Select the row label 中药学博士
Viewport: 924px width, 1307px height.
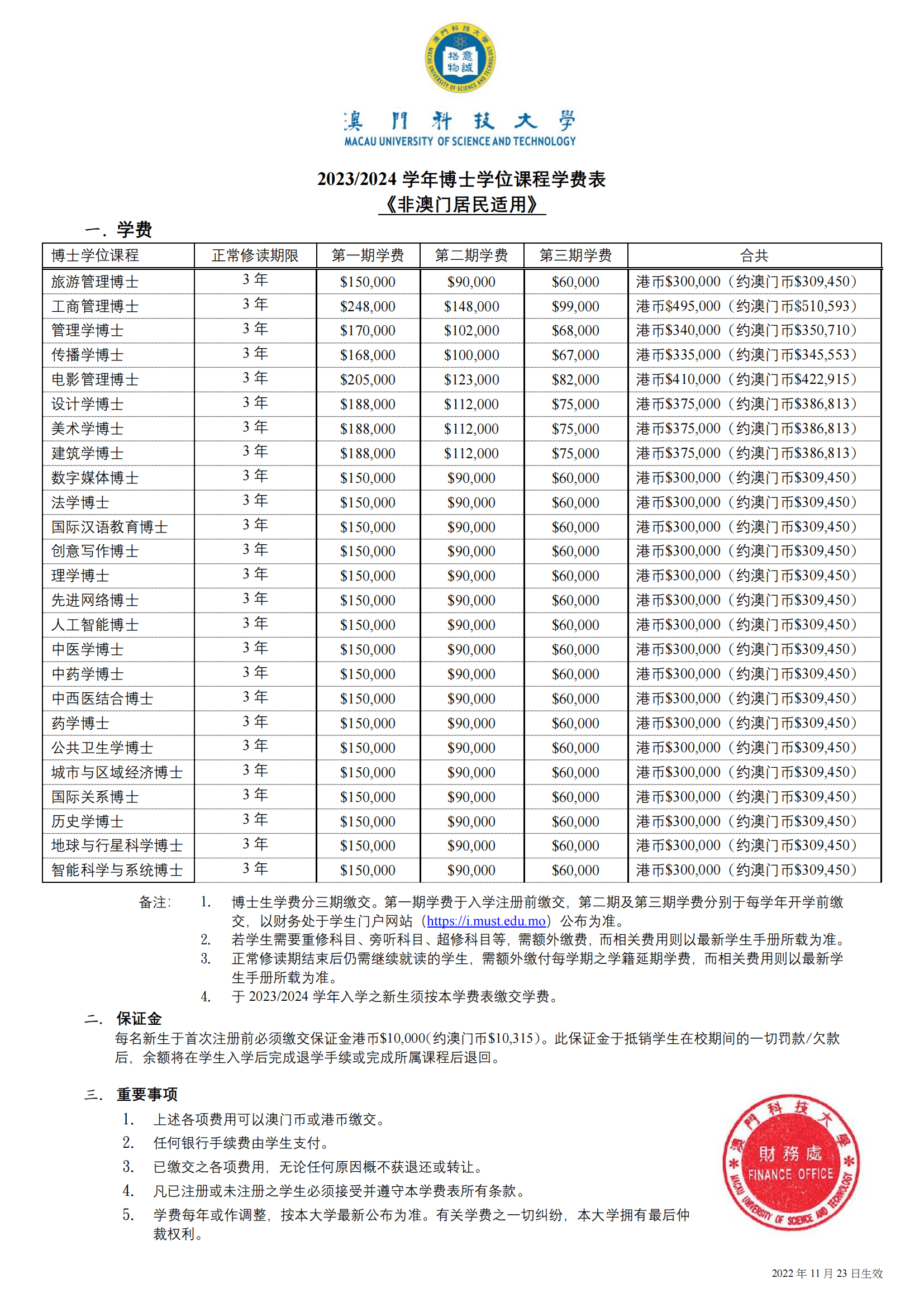pyautogui.click(x=88, y=674)
